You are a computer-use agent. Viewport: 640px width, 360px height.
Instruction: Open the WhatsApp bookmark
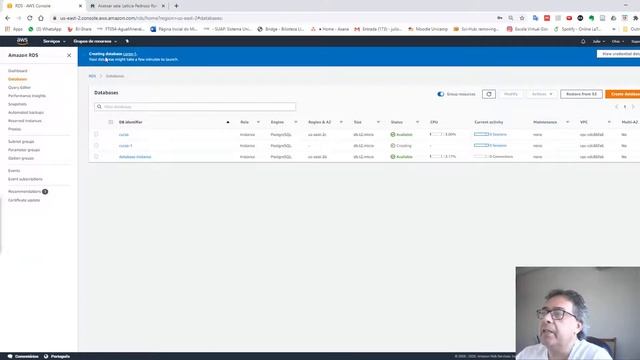45,29
